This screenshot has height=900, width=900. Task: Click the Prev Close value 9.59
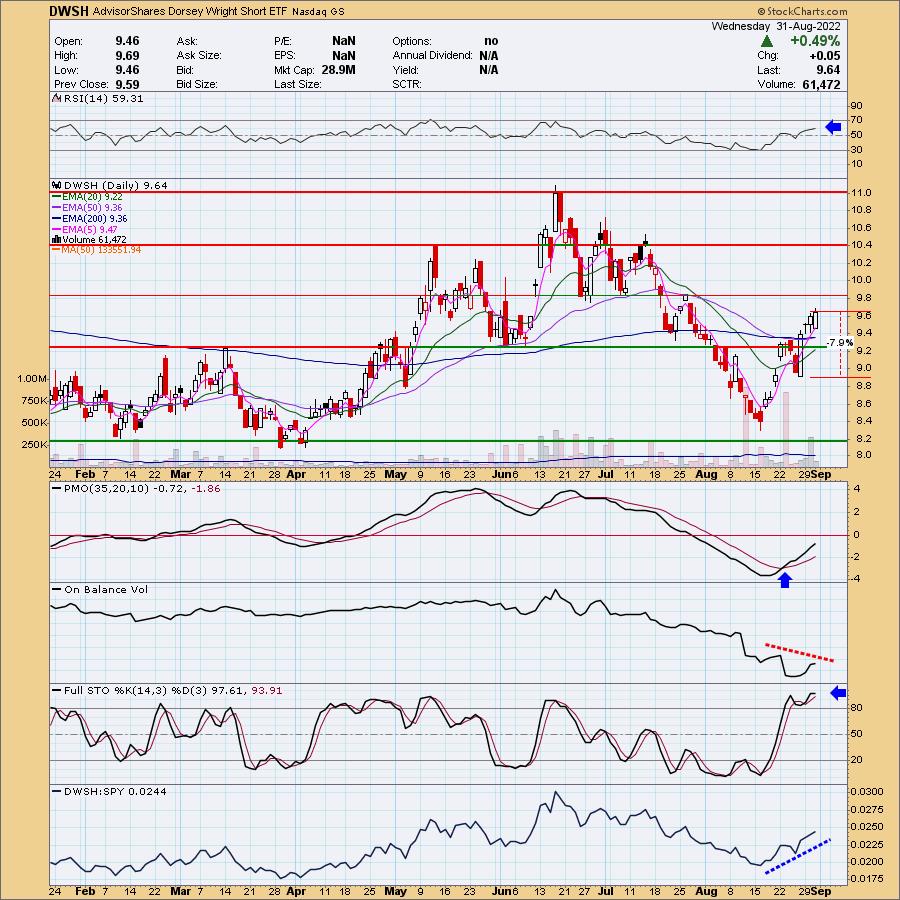tap(127, 84)
